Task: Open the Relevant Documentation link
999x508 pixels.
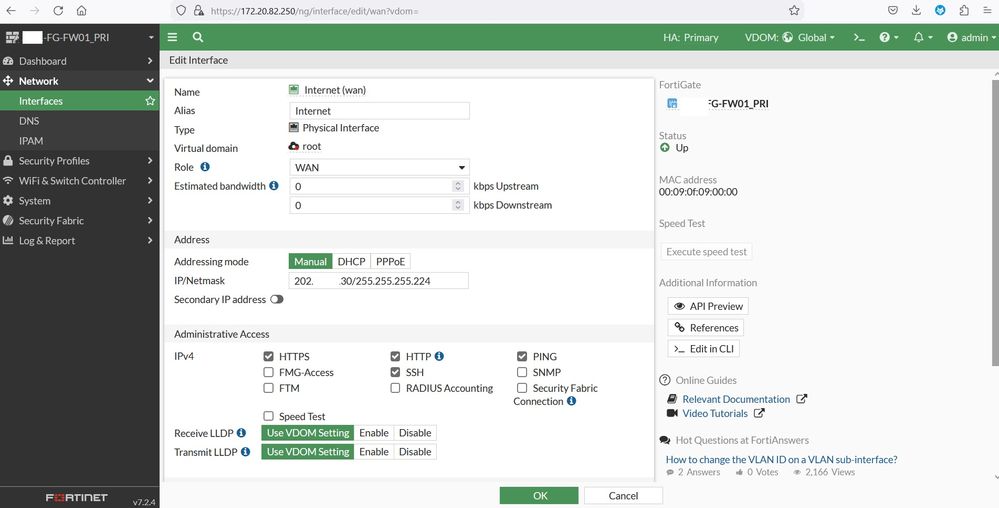Action: [x=737, y=399]
